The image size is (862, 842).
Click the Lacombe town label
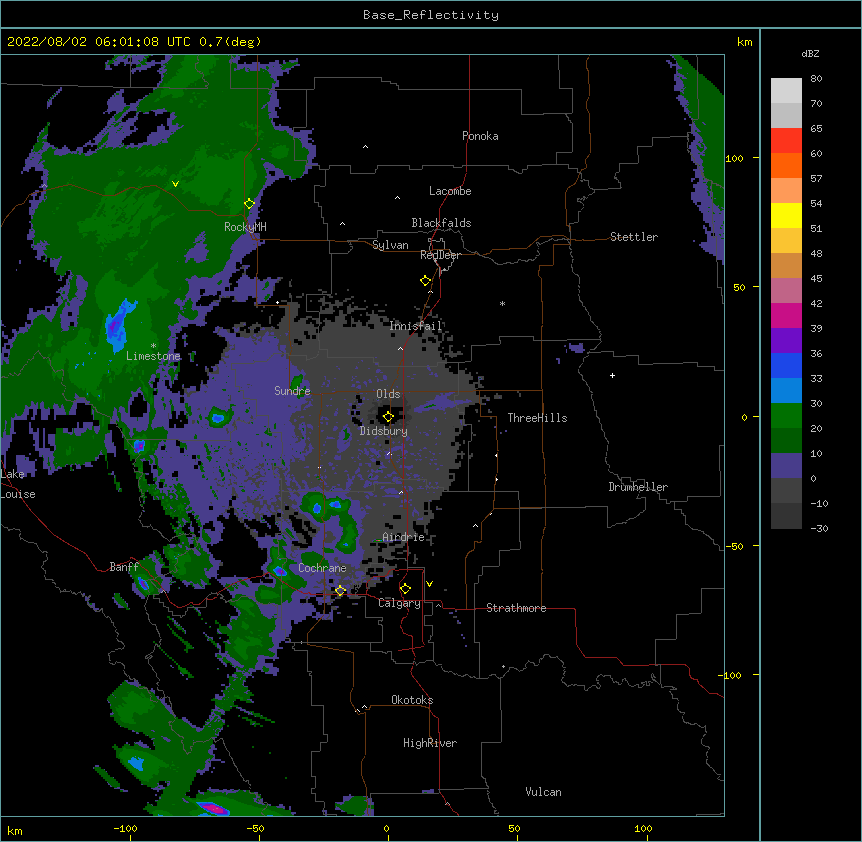(x=450, y=191)
